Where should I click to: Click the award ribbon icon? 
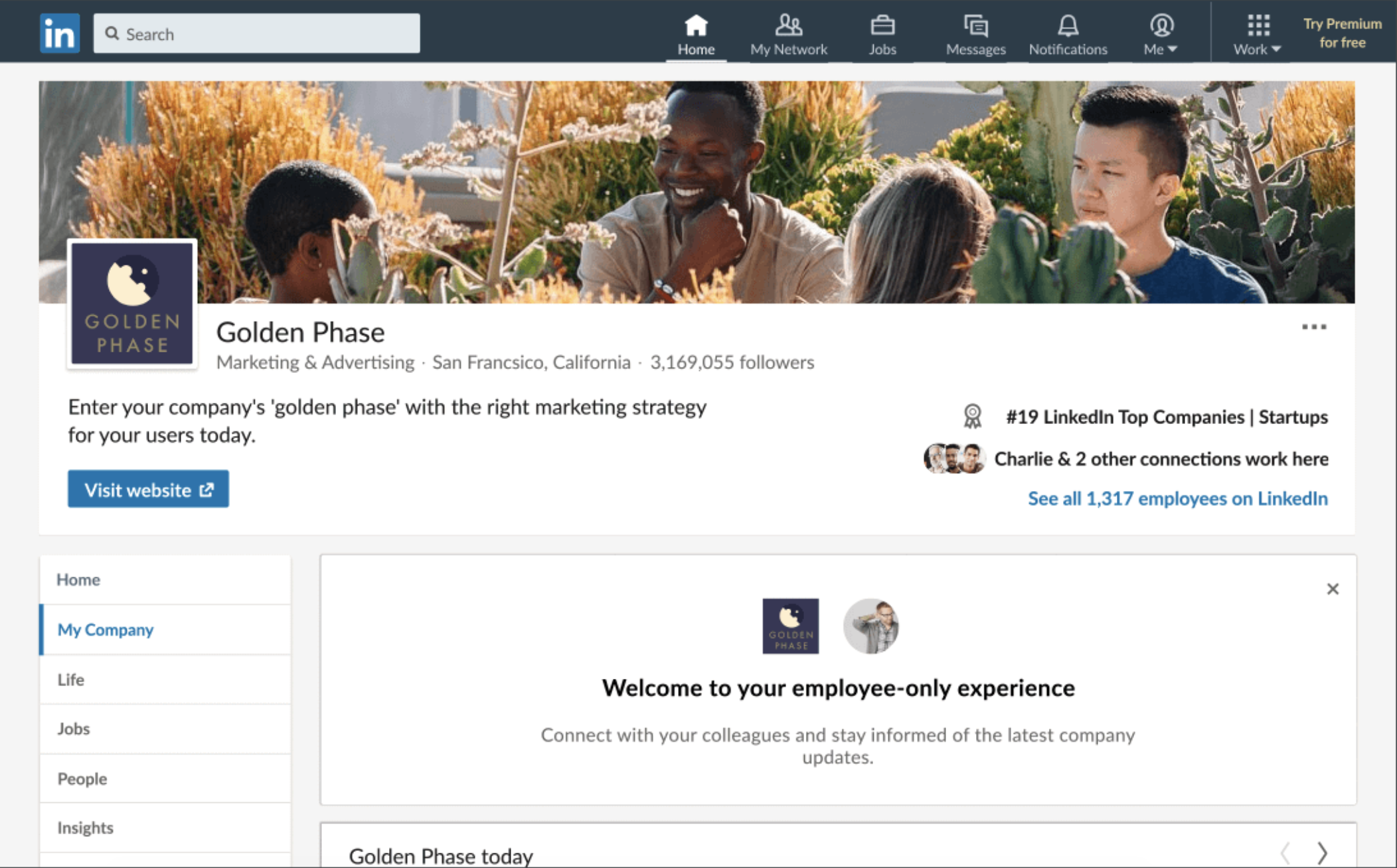click(972, 417)
